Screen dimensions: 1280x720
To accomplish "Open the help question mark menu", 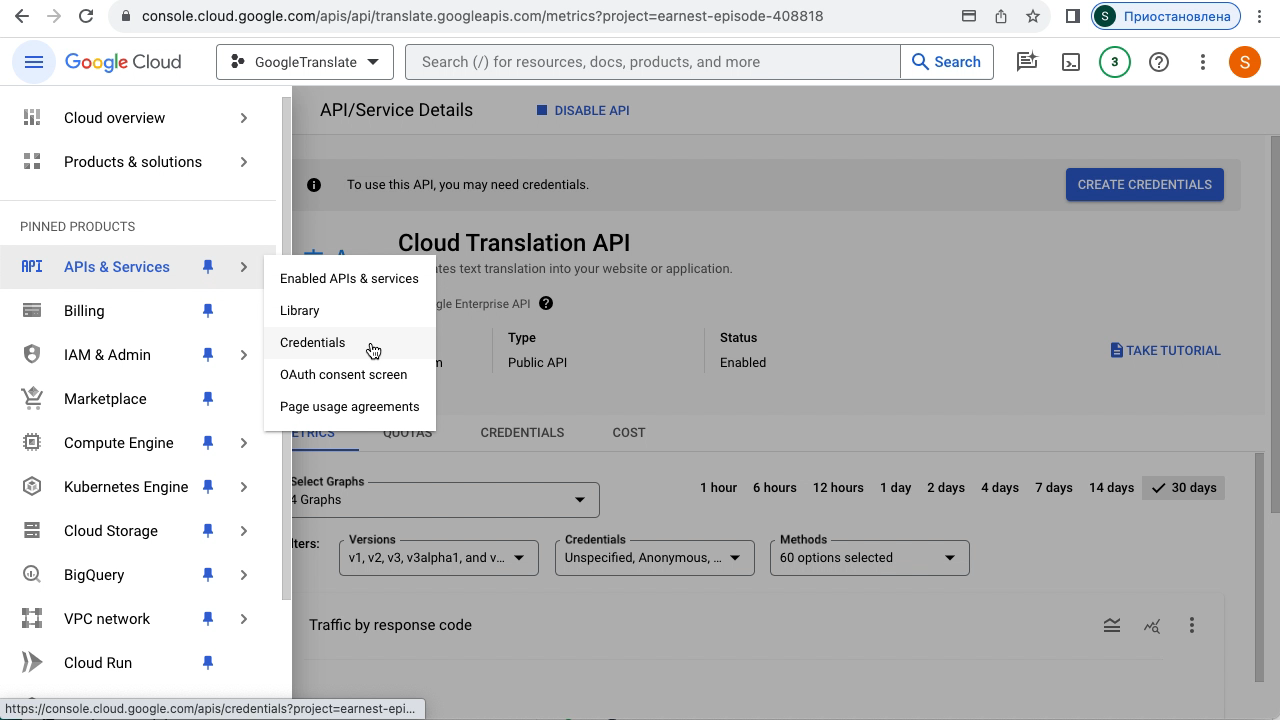I will pyautogui.click(x=1159, y=62).
